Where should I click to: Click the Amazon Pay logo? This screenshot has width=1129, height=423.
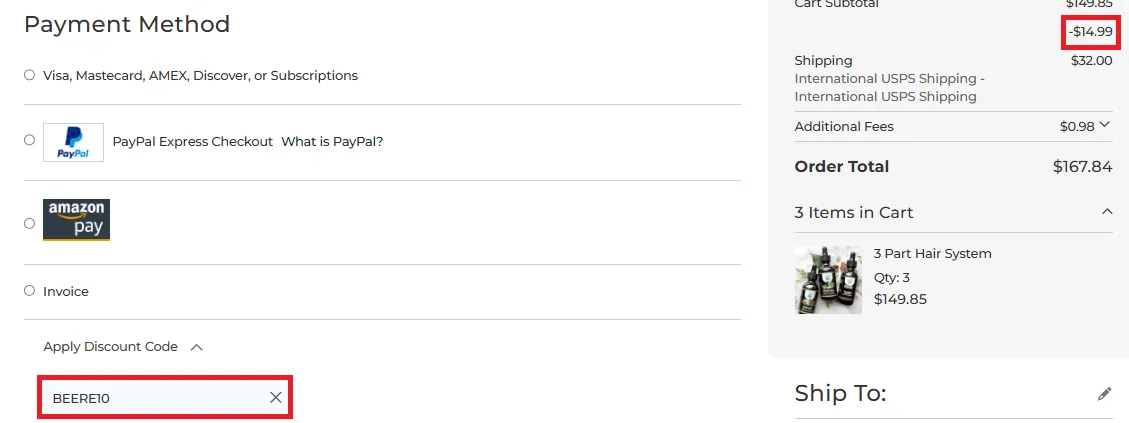point(76,220)
